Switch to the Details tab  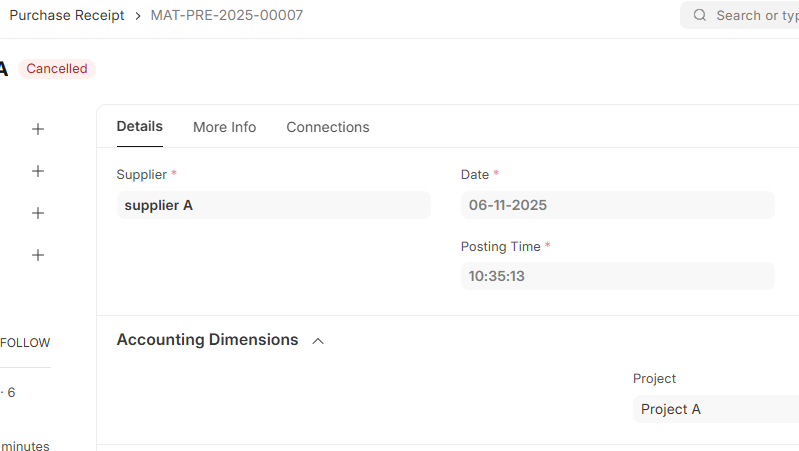(x=139, y=127)
